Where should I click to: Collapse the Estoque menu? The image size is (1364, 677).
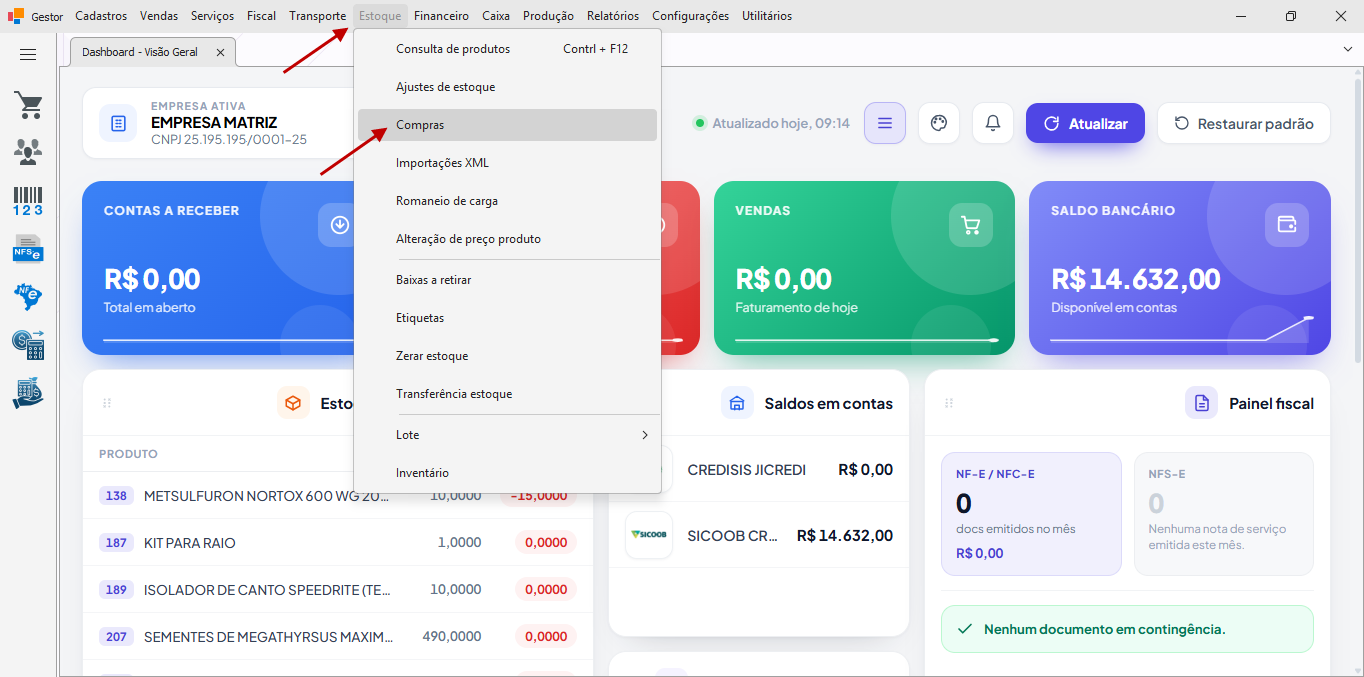point(380,16)
